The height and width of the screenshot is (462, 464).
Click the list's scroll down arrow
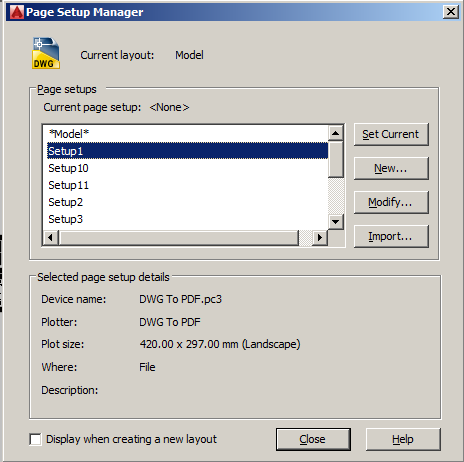336,221
